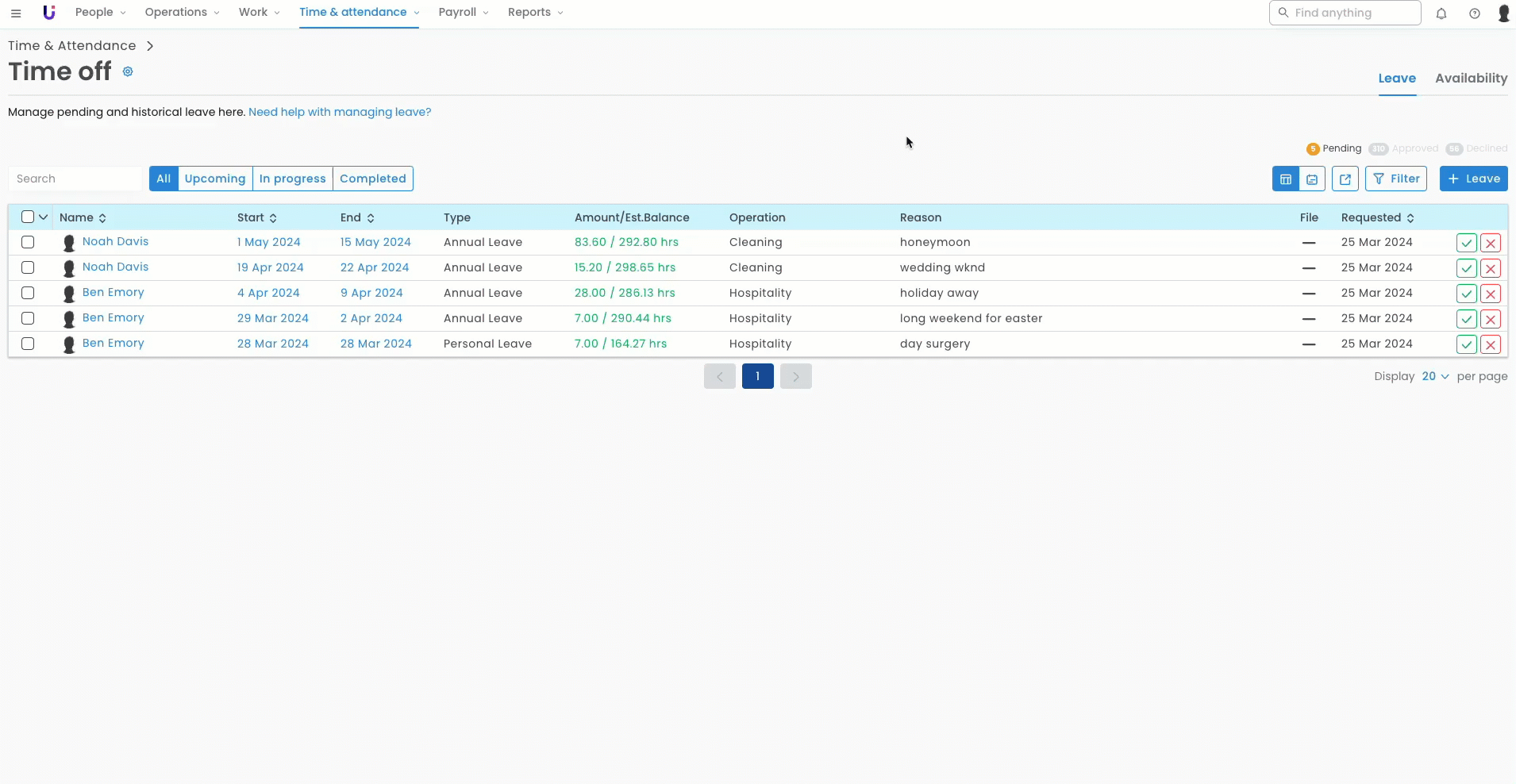Check the Ben Emory holiday away row

point(28,294)
